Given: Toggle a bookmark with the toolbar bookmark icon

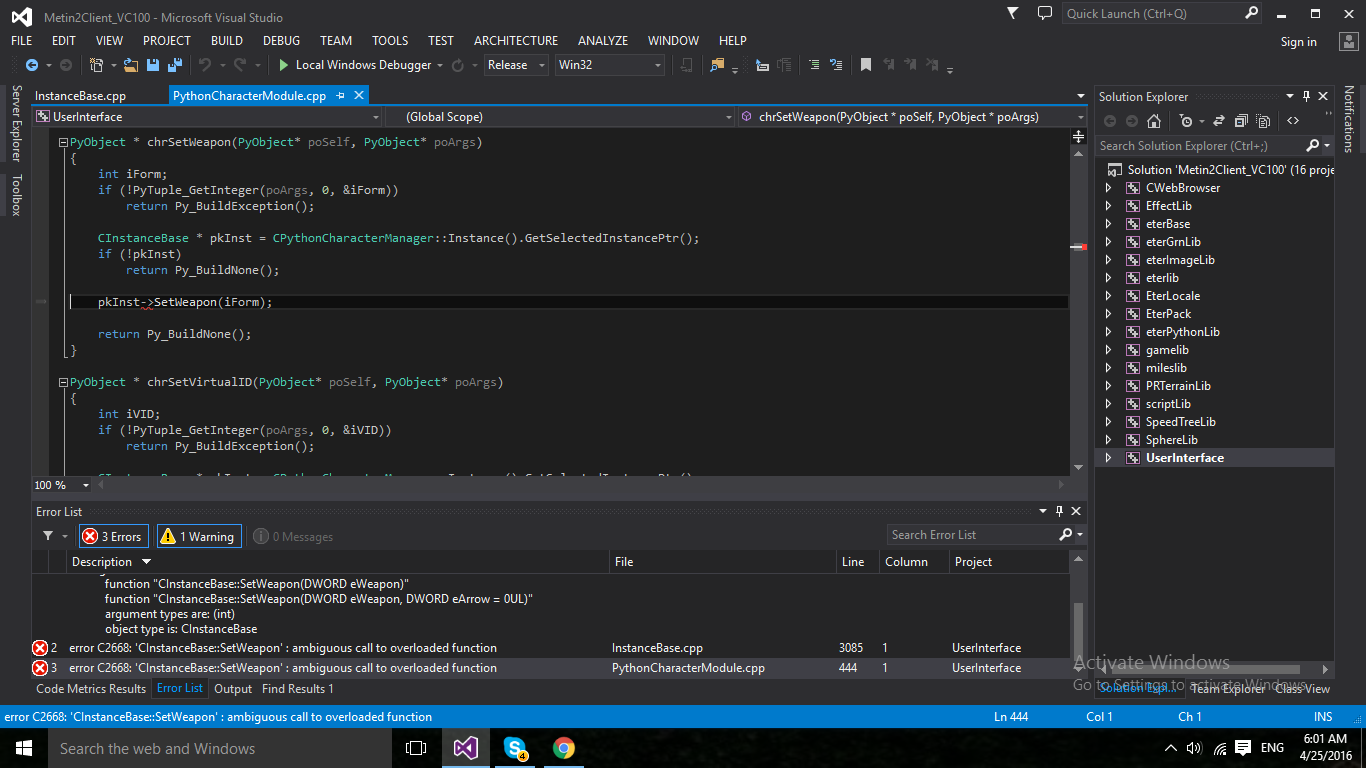Looking at the screenshot, I should click(x=866, y=65).
